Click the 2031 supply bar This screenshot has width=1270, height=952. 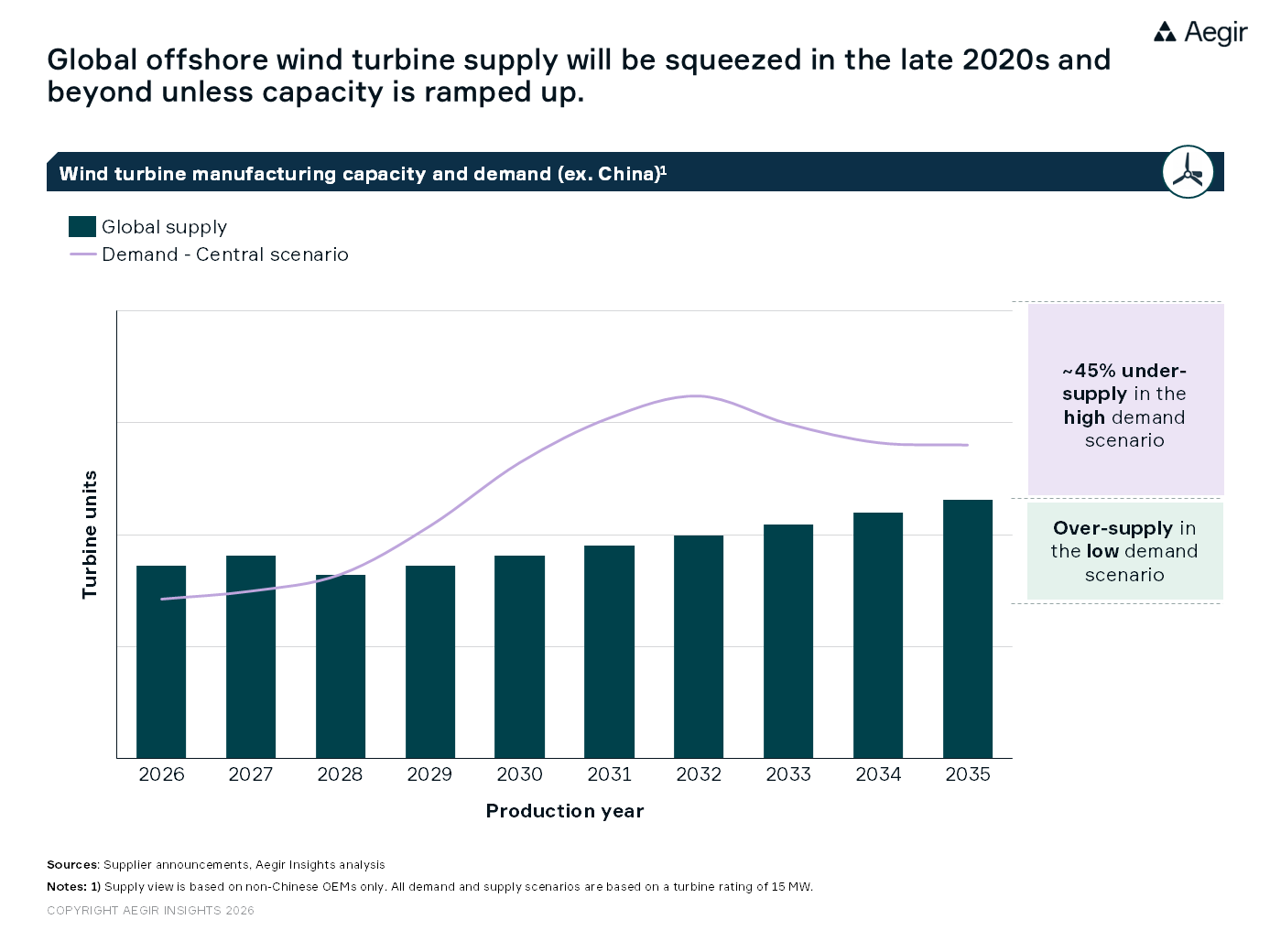coord(609,652)
